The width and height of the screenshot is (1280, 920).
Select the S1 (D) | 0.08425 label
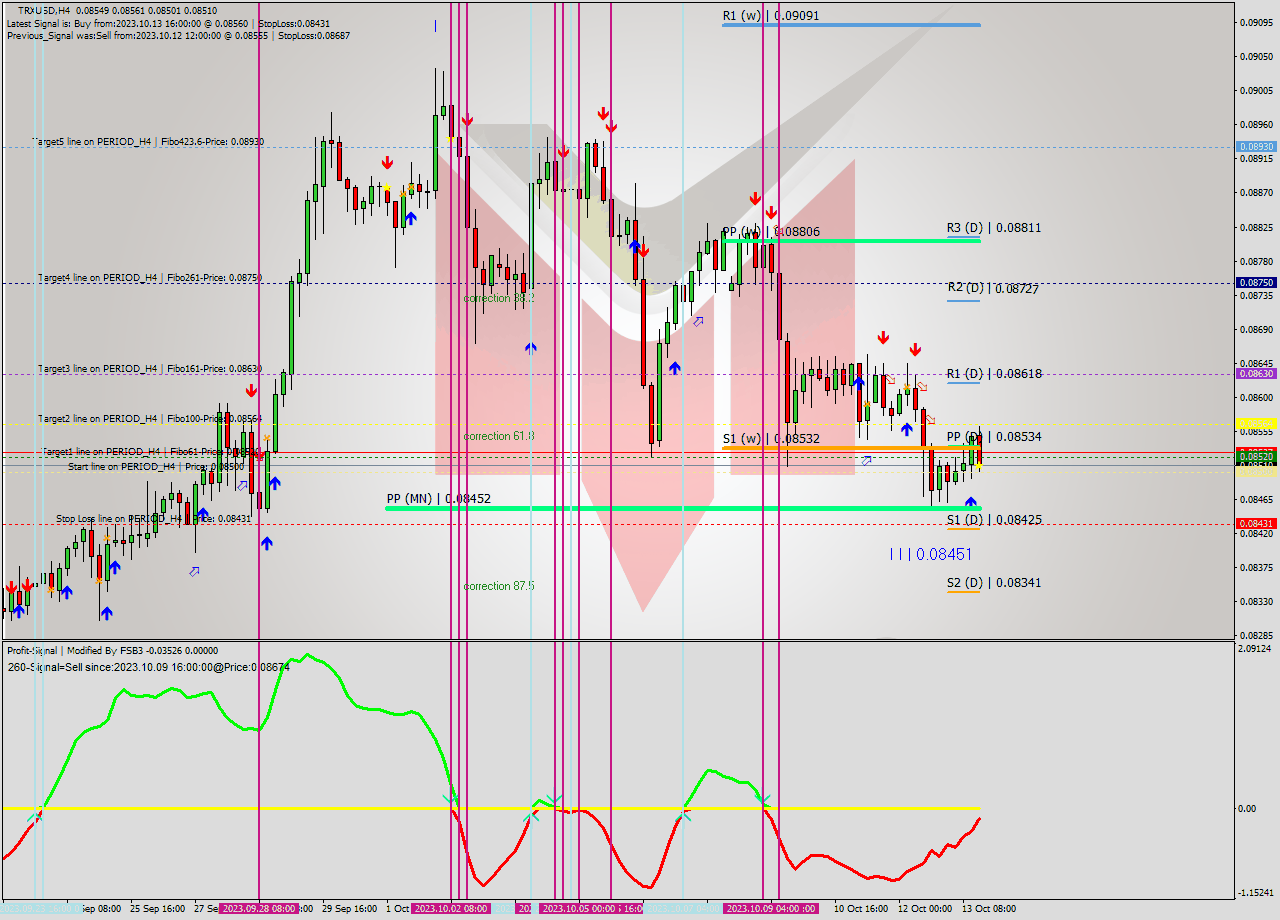[994, 520]
